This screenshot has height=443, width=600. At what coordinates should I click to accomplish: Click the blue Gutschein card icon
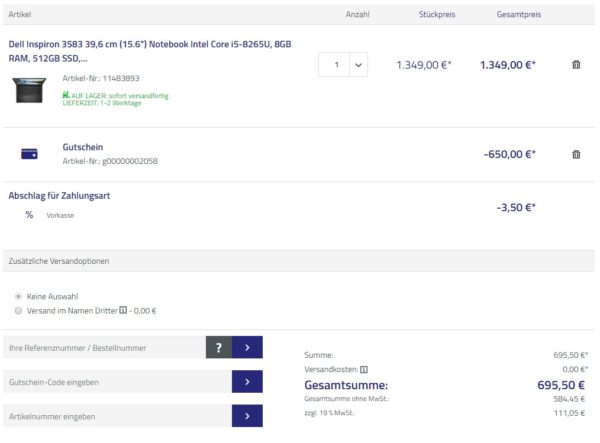click(x=29, y=154)
